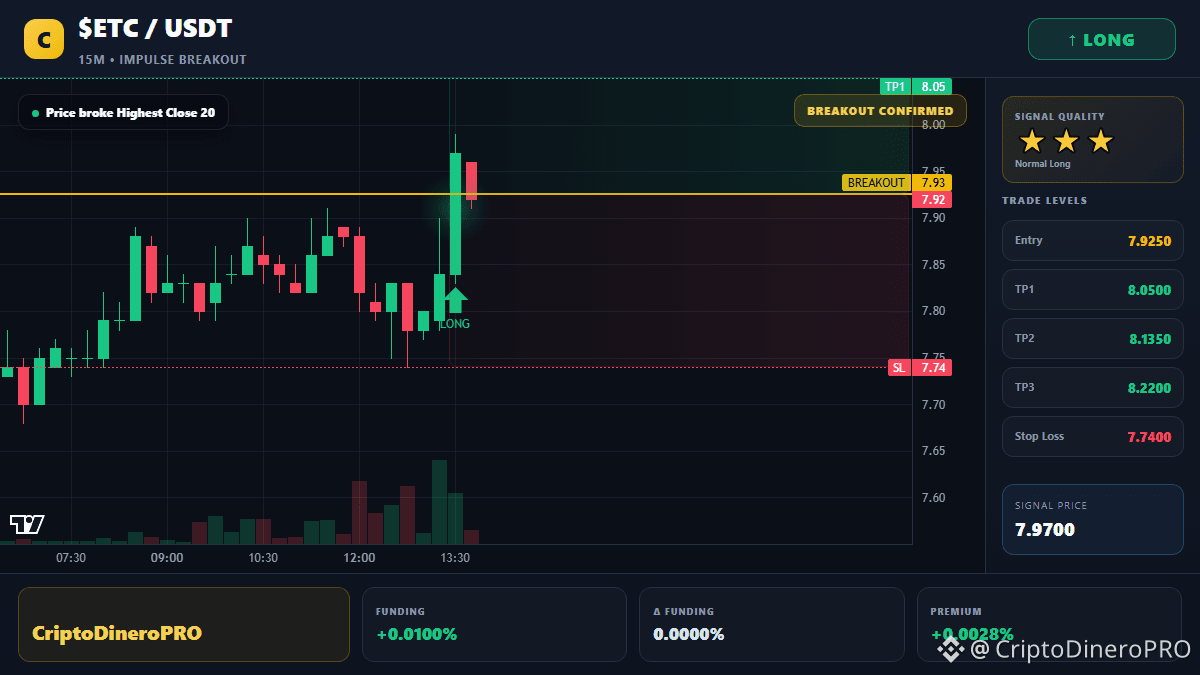
Task: Click the 10:30 time axis label
Action: coord(263,558)
